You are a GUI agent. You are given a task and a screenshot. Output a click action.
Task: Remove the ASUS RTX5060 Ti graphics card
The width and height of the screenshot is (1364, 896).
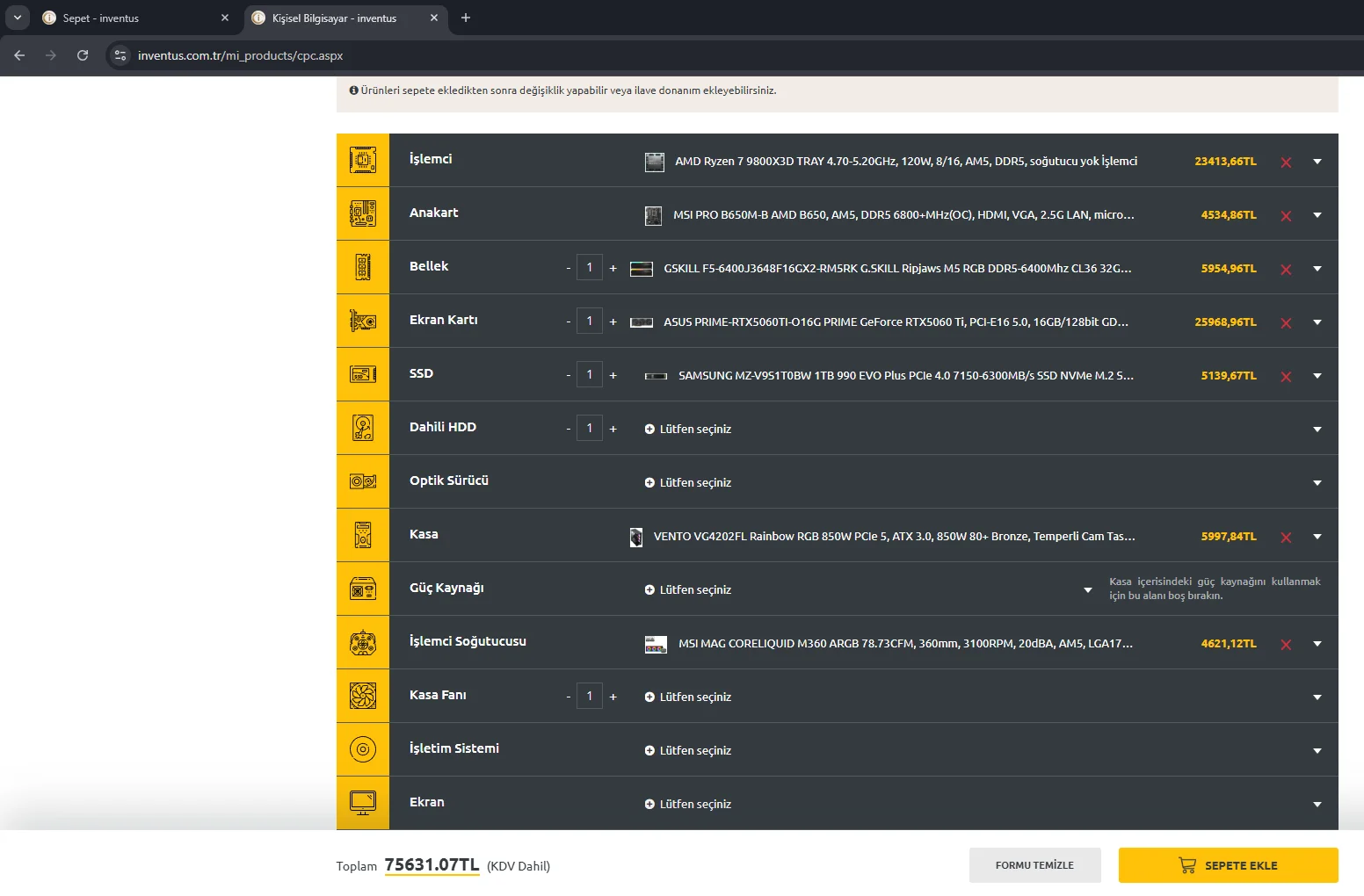click(1286, 323)
